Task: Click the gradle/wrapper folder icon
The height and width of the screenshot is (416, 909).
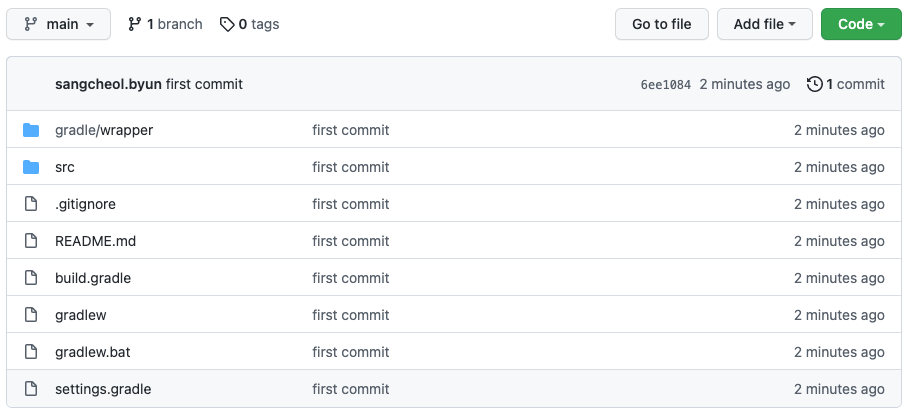Action: (x=31, y=130)
